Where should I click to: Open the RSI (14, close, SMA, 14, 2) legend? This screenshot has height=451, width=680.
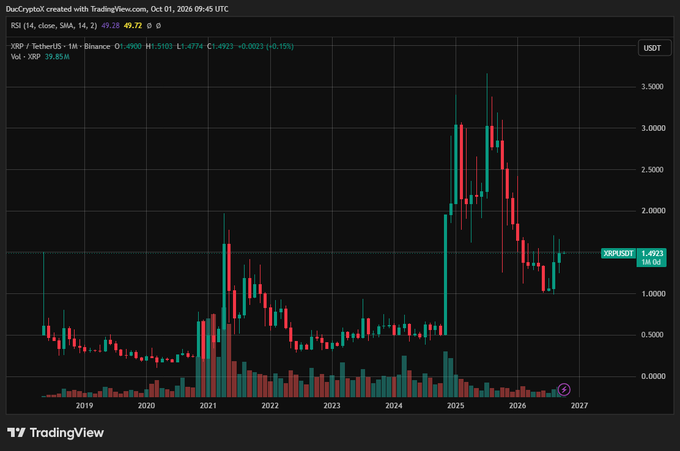(54, 26)
